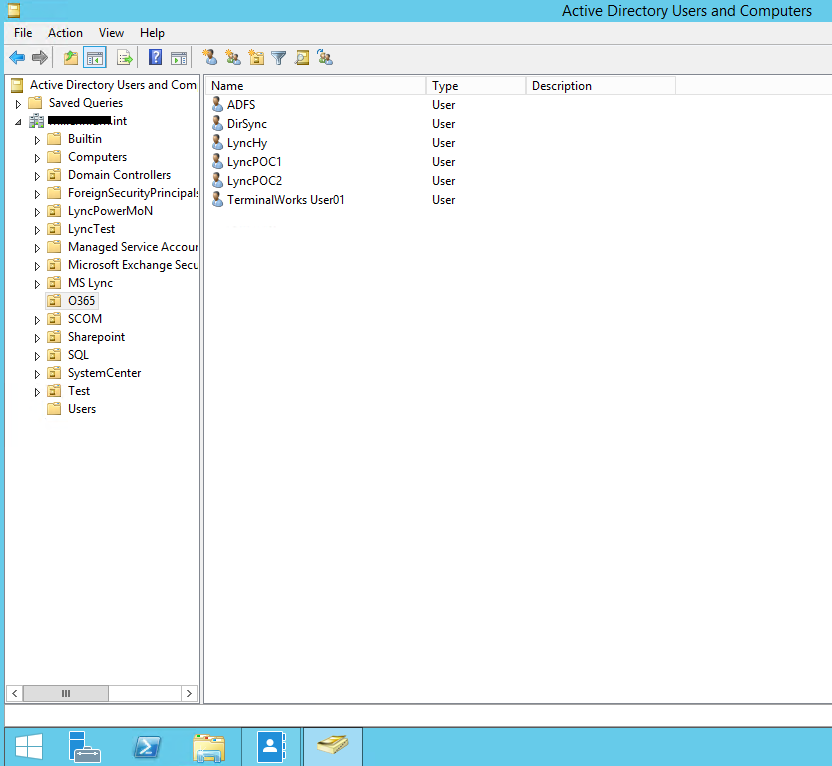Expand the MS Lync OU
The image size is (832, 766).
coord(37,284)
